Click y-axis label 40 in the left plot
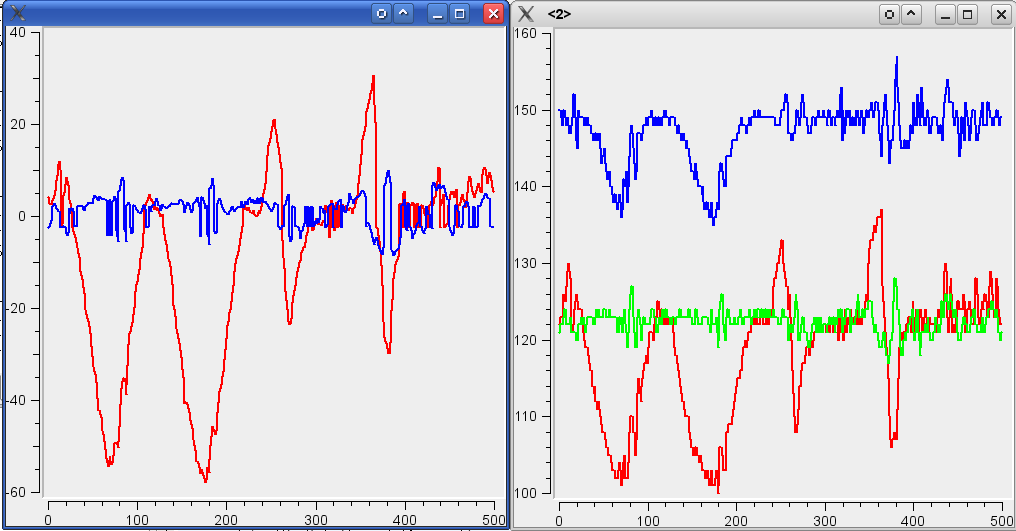This screenshot has width=1016, height=531. coord(18,32)
